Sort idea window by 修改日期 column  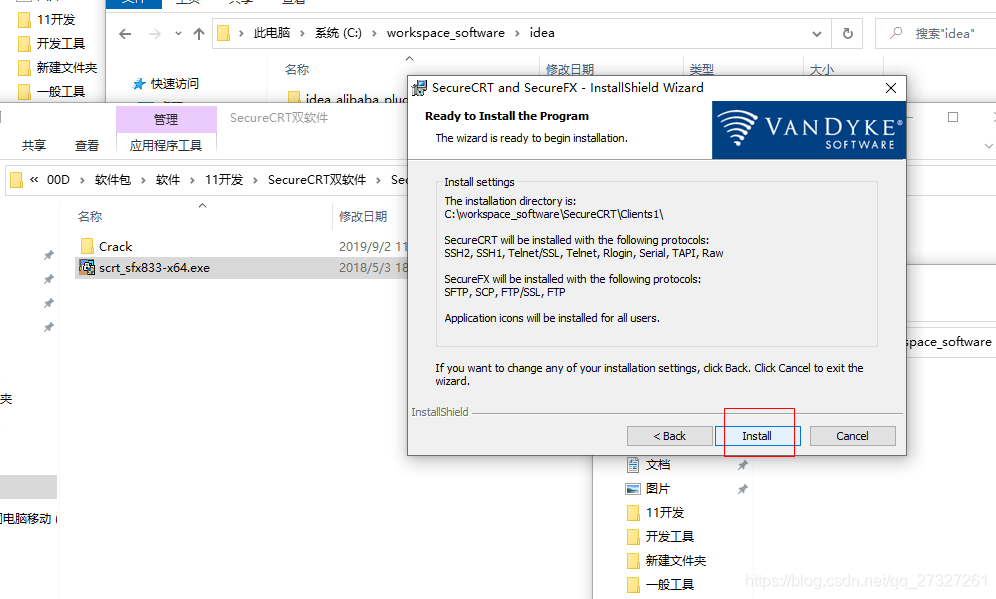tap(570, 69)
